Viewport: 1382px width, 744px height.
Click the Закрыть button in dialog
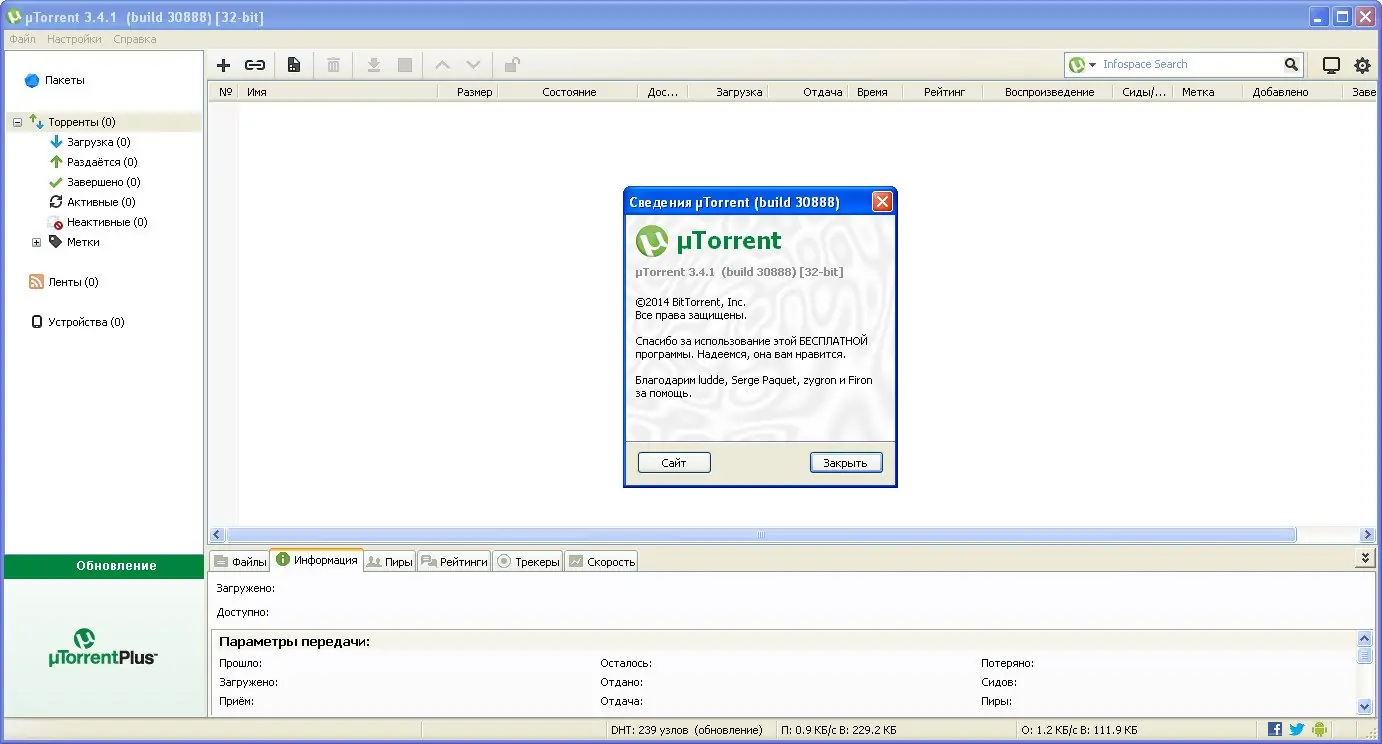coord(846,463)
